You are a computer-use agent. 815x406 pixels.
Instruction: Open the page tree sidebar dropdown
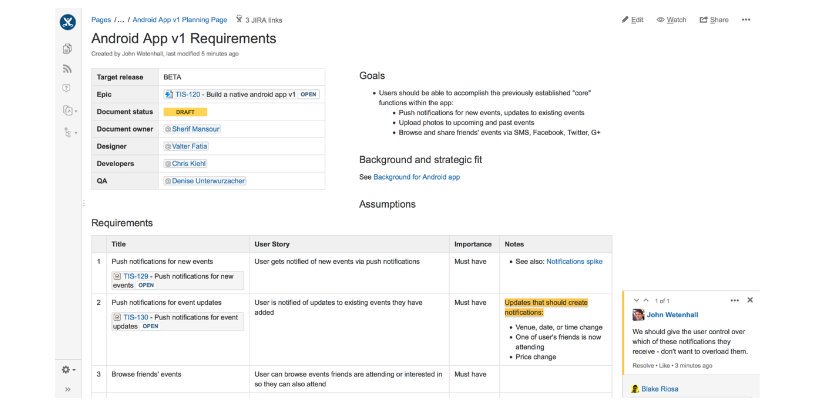click(x=68, y=131)
